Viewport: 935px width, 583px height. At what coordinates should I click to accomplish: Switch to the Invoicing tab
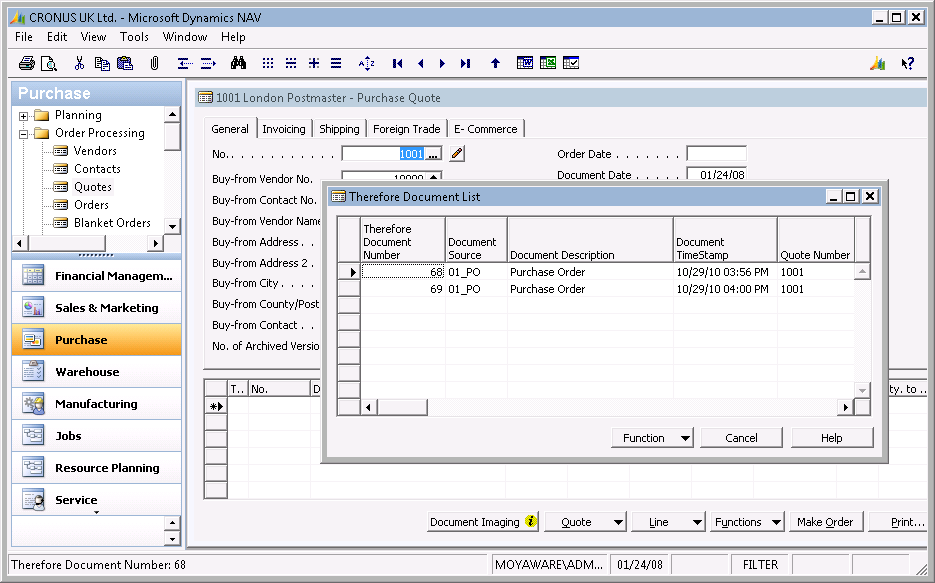284,129
